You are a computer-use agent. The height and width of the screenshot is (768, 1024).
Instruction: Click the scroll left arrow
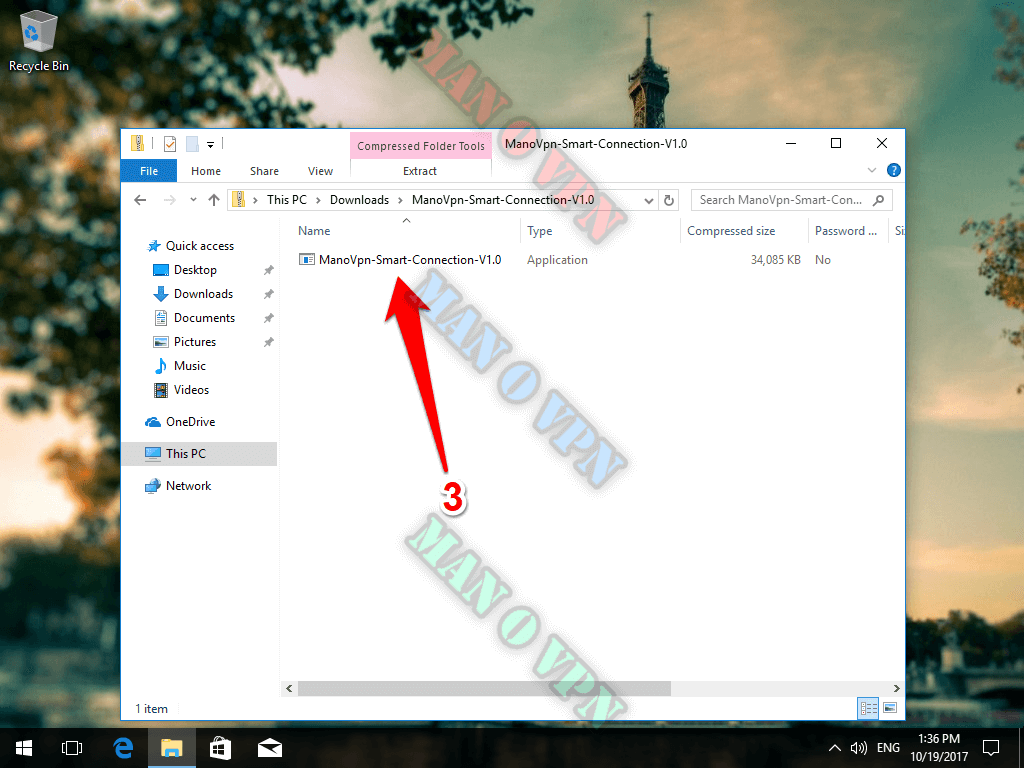point(289,688)
